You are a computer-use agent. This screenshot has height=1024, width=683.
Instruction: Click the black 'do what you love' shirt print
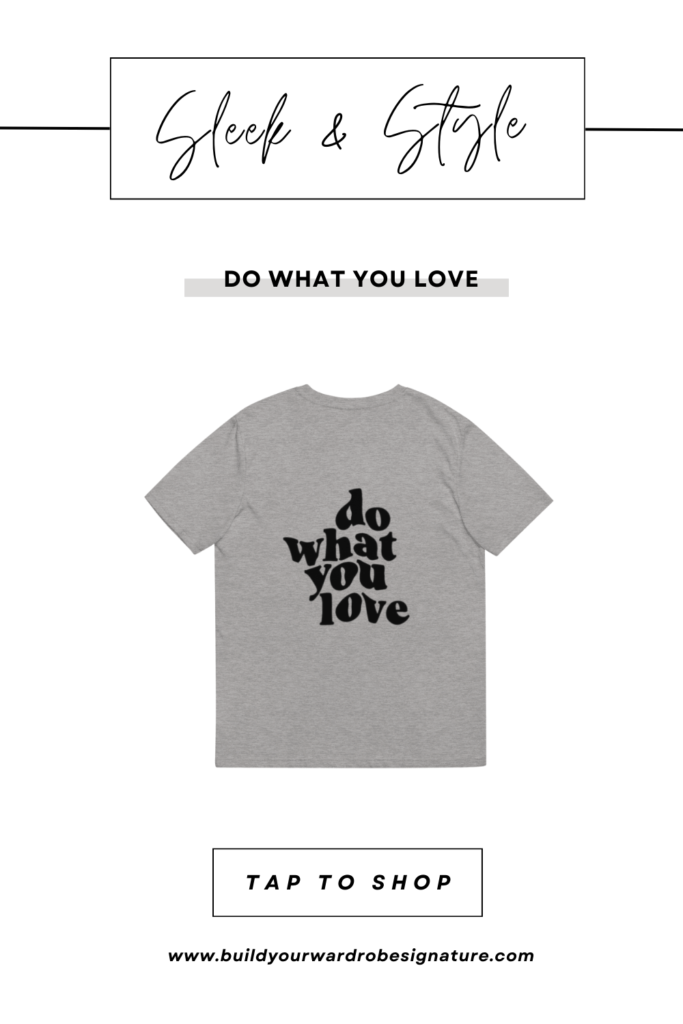pyautogui.click(x=347, y=557)
